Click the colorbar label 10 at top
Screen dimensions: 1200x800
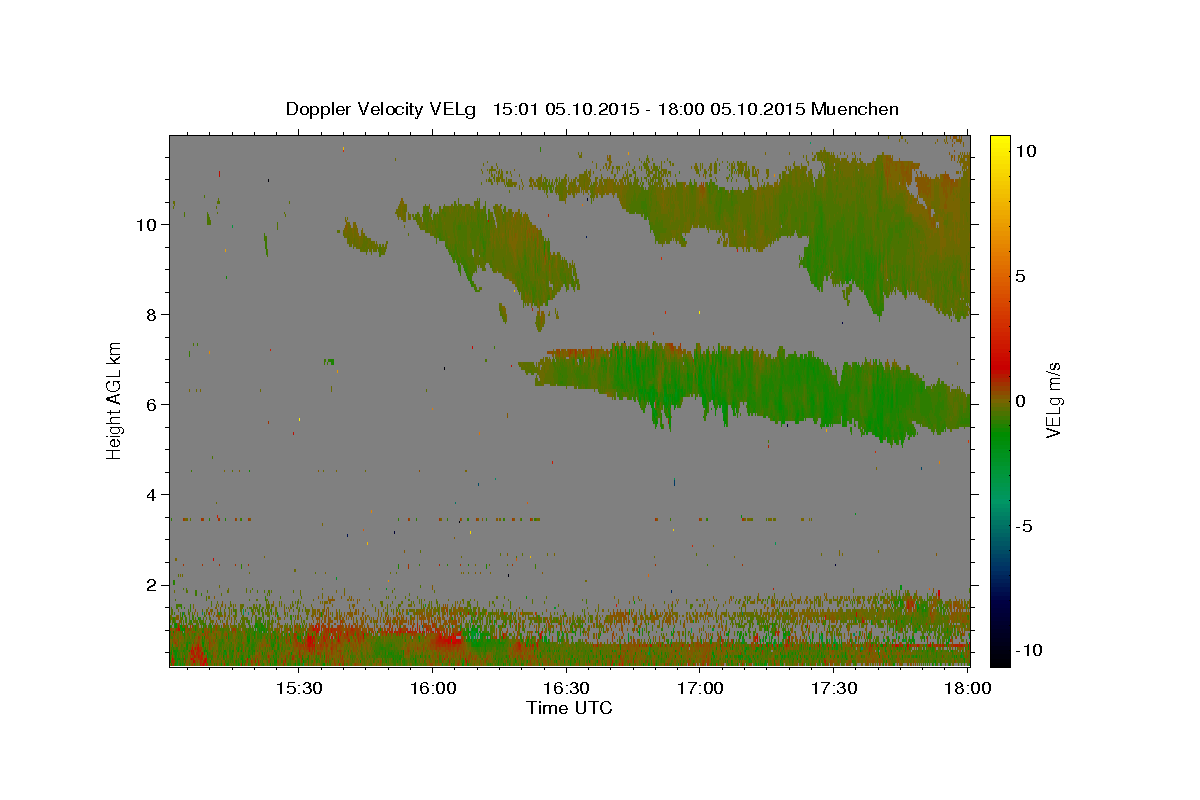click(1025, 151)
